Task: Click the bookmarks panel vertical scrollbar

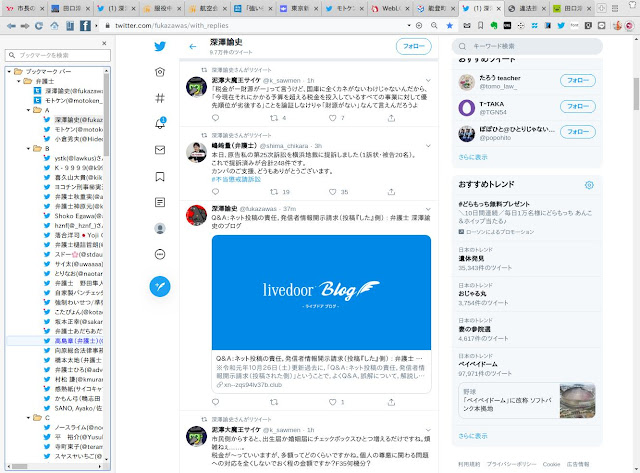Action: pos(106,114)
